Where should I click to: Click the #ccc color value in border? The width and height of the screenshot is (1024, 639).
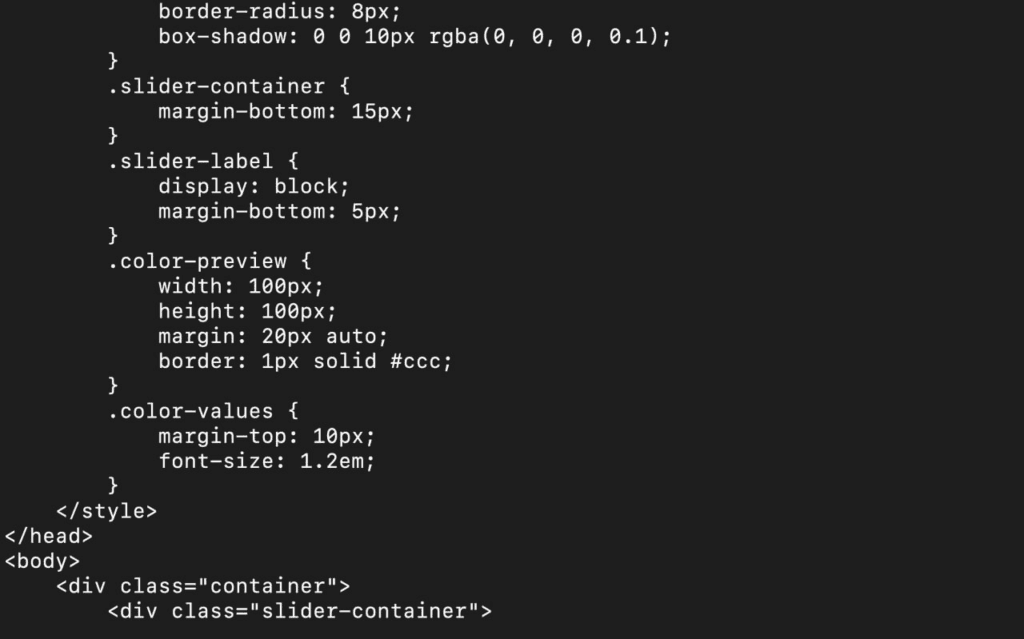(x=415, y=361)
